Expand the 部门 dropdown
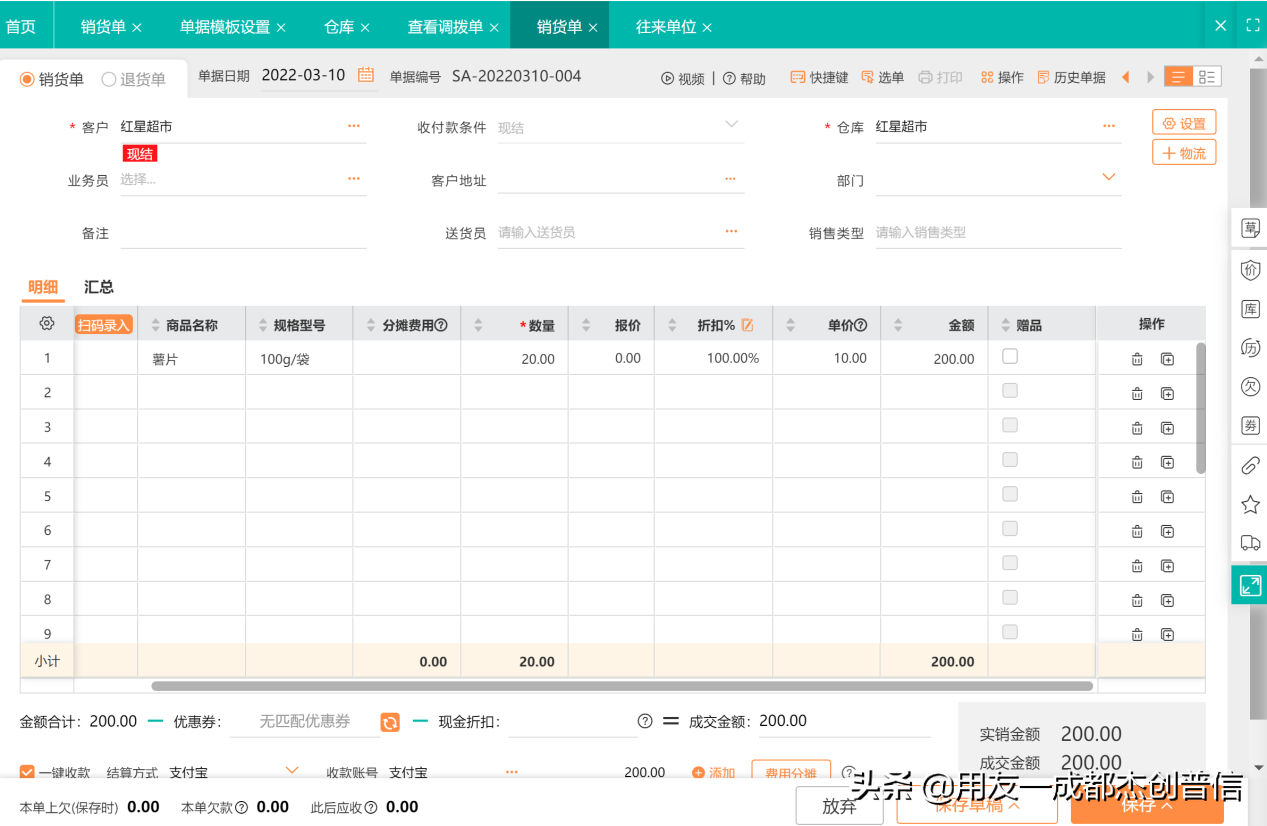The height and width of the screenshot is (826, 1267). (1108, 176)
